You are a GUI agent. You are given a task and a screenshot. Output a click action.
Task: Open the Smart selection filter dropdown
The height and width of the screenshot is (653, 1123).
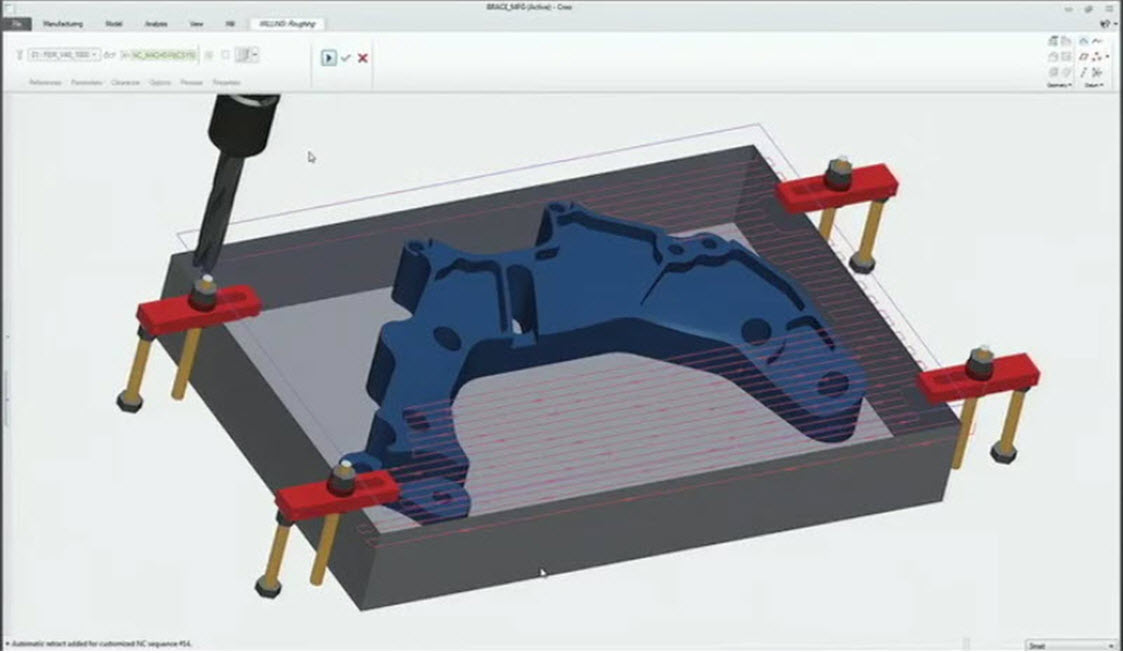click(1071, 646)
